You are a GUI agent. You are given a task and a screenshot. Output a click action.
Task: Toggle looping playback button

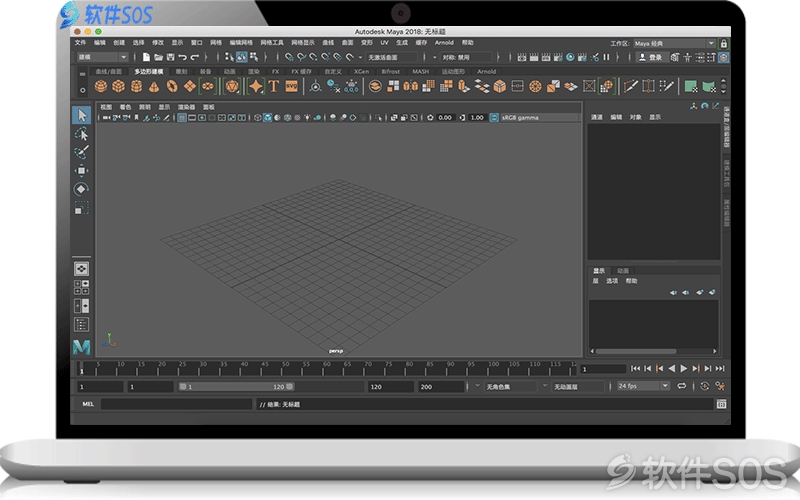[x=681, y=386]
